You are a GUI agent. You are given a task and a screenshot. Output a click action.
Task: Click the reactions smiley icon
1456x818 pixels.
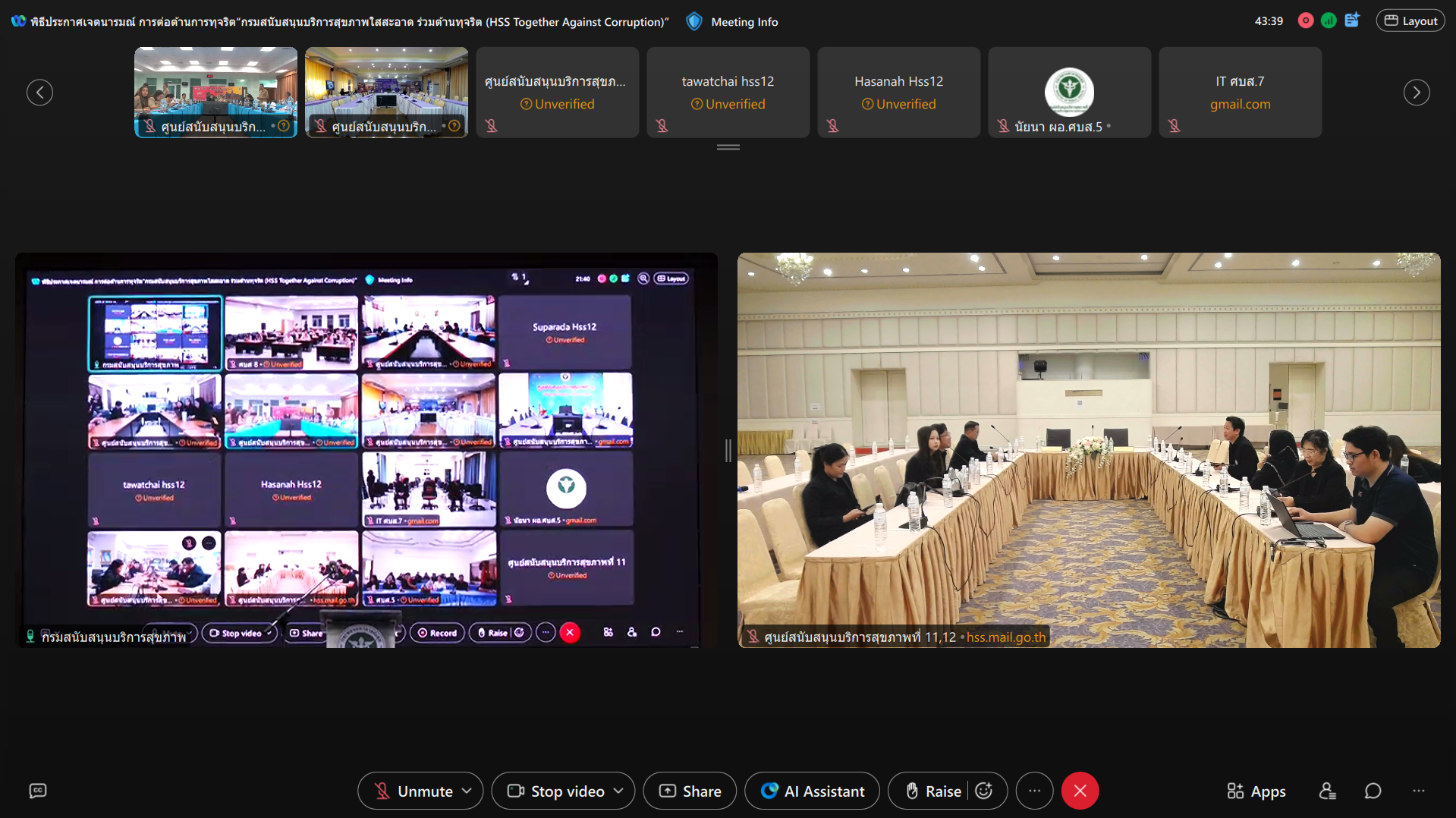984,791
